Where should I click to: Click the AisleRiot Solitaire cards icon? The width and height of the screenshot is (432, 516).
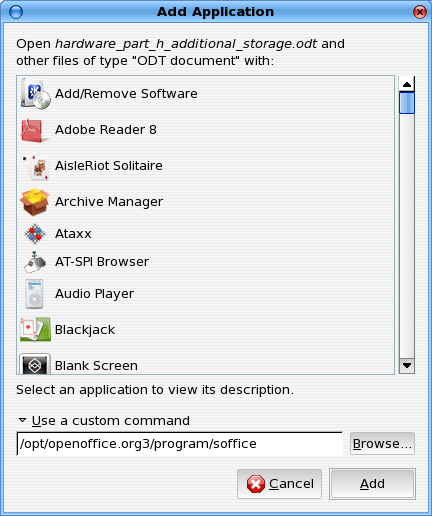(36, 166)
